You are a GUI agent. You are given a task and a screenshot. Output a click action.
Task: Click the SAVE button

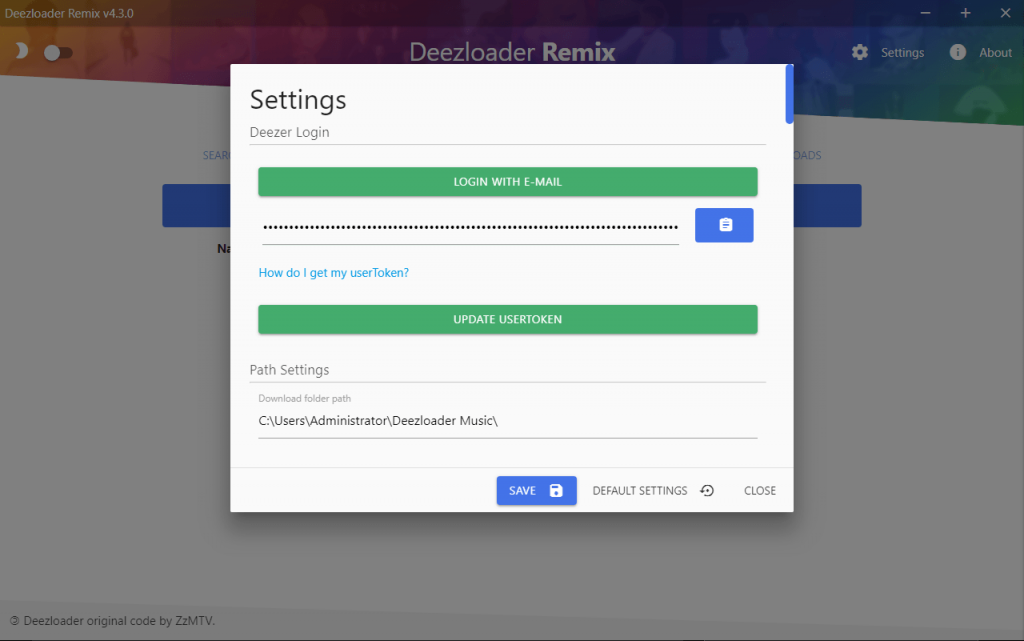point(536,490)
